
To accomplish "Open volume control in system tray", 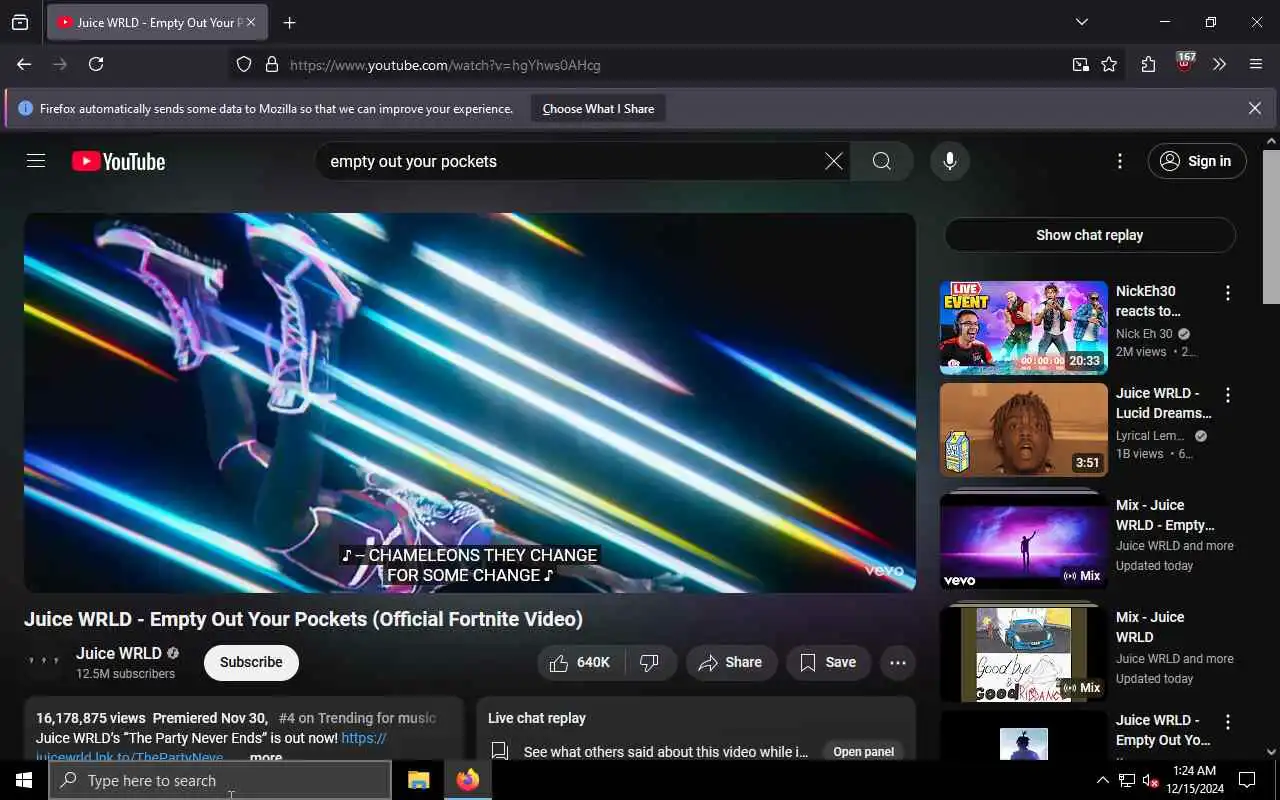I will tap(1150, 780).
